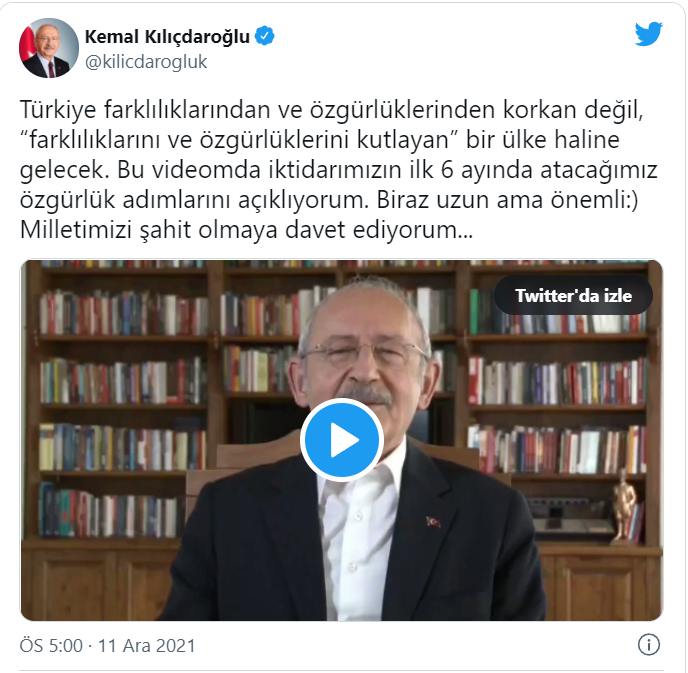Click the quoted phrase "farklılıklarını ve özgürlüklerini kutlayan"

(239, 140)
